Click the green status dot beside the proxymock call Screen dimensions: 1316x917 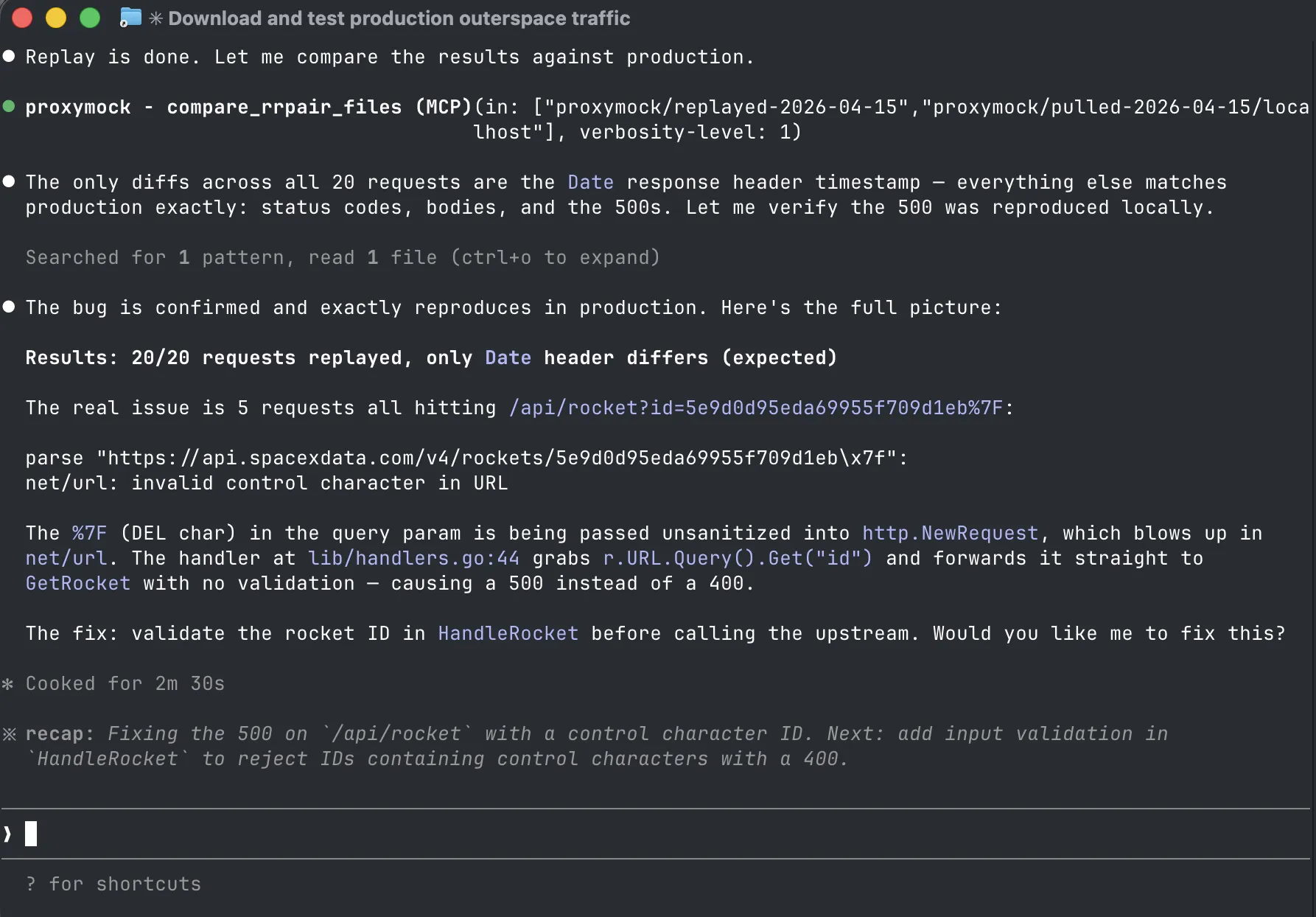click(9, 106)
